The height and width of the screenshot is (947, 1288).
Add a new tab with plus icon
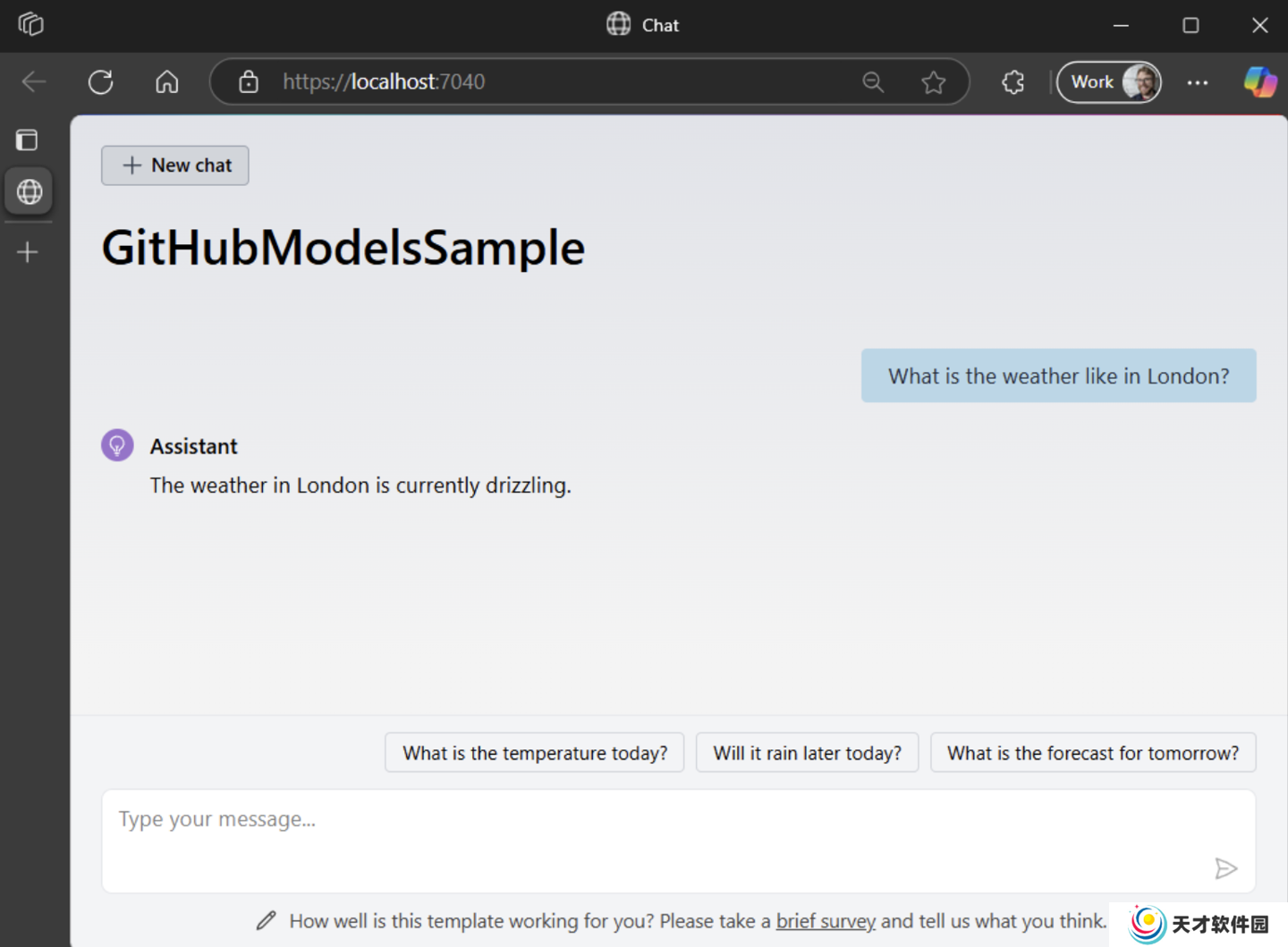(28, 252)
